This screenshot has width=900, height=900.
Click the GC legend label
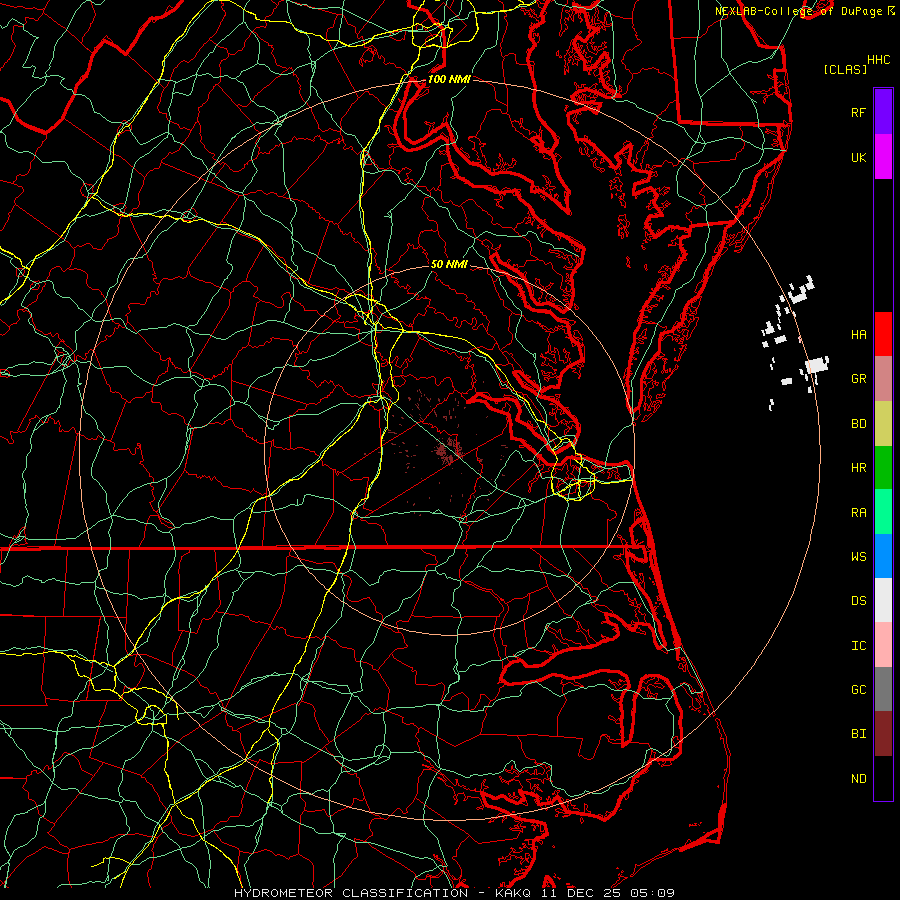858,690
